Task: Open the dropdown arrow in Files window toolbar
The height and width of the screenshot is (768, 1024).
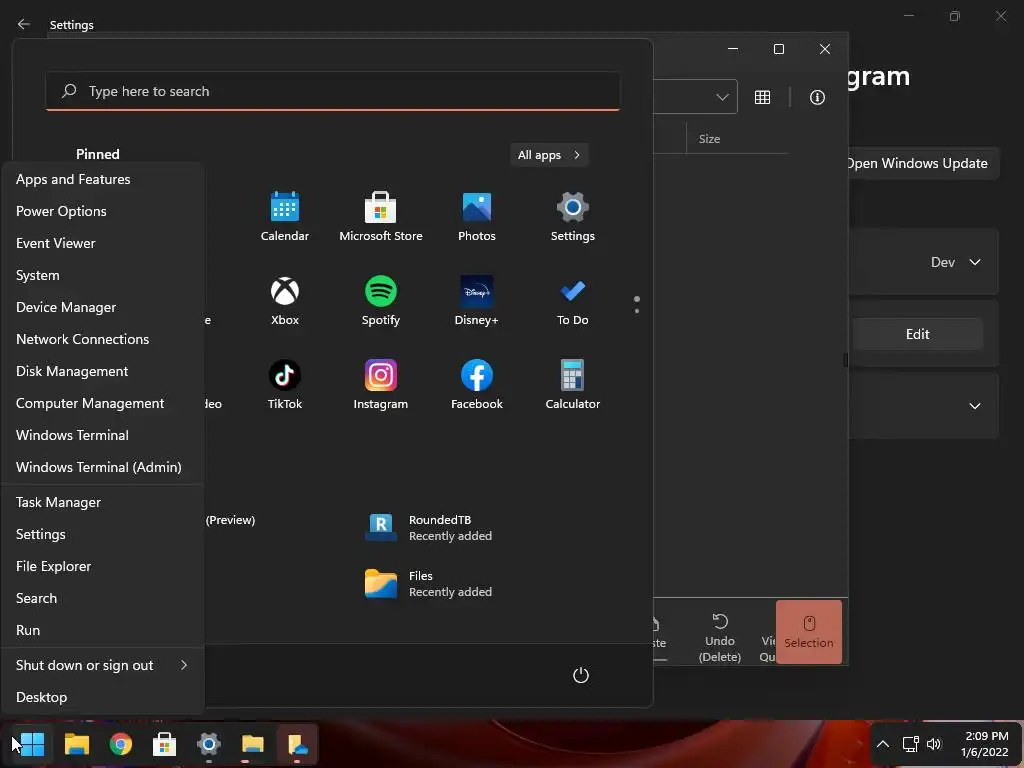Action: (722, 97)
